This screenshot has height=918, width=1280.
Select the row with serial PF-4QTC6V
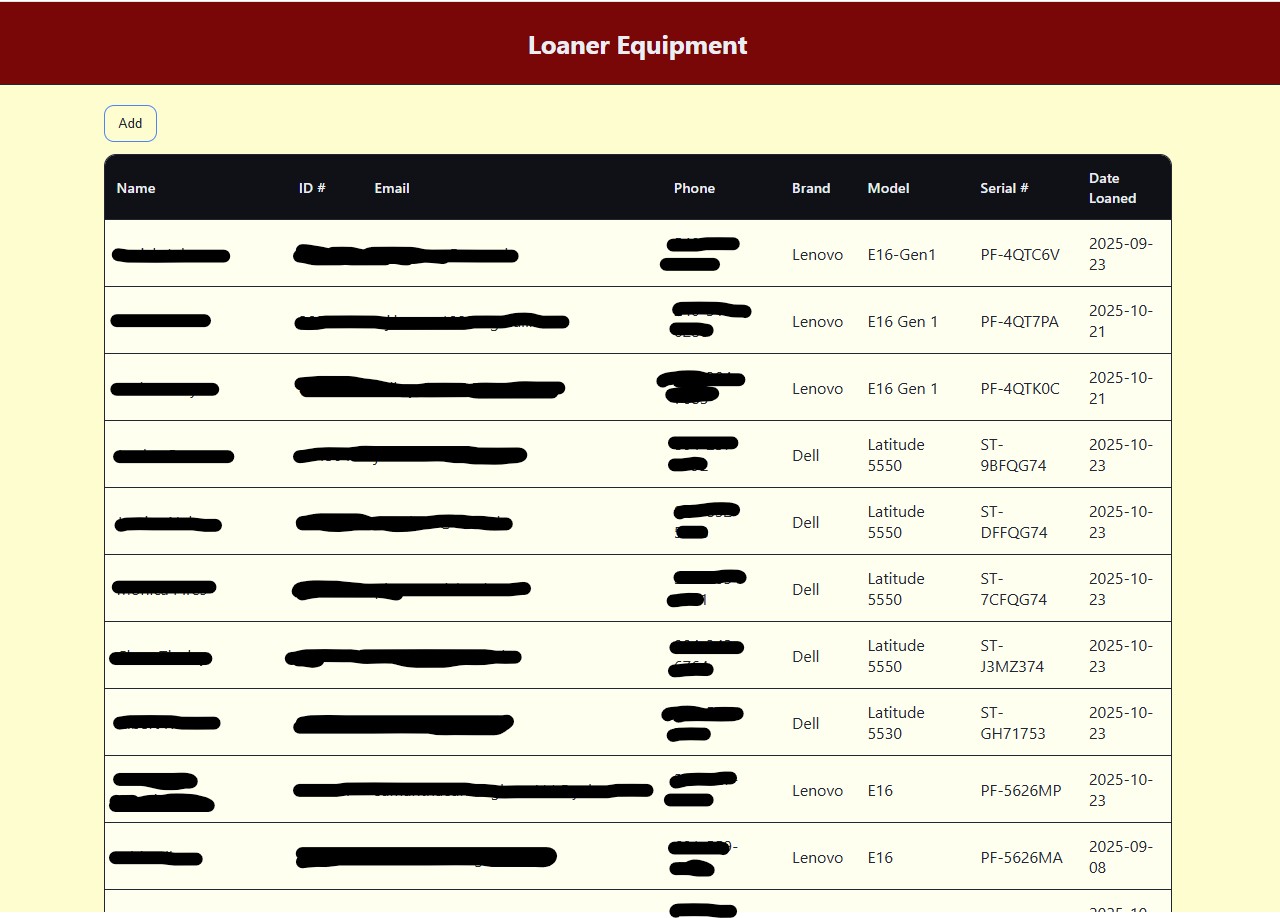[x=1020, y=255]
